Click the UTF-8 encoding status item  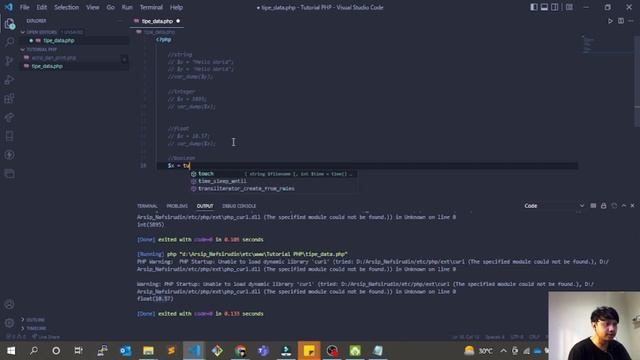(517, 337)
